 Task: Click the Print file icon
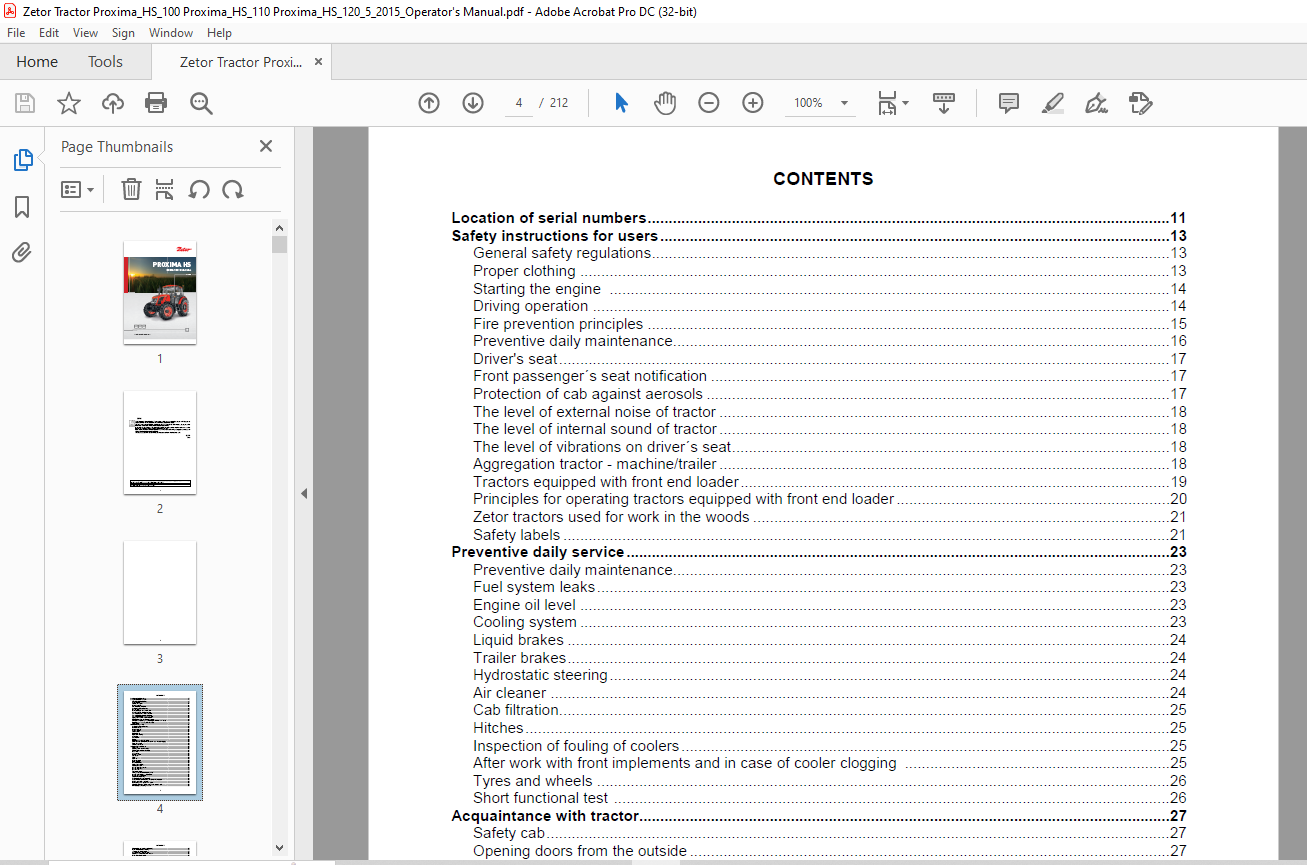point(156,103)
